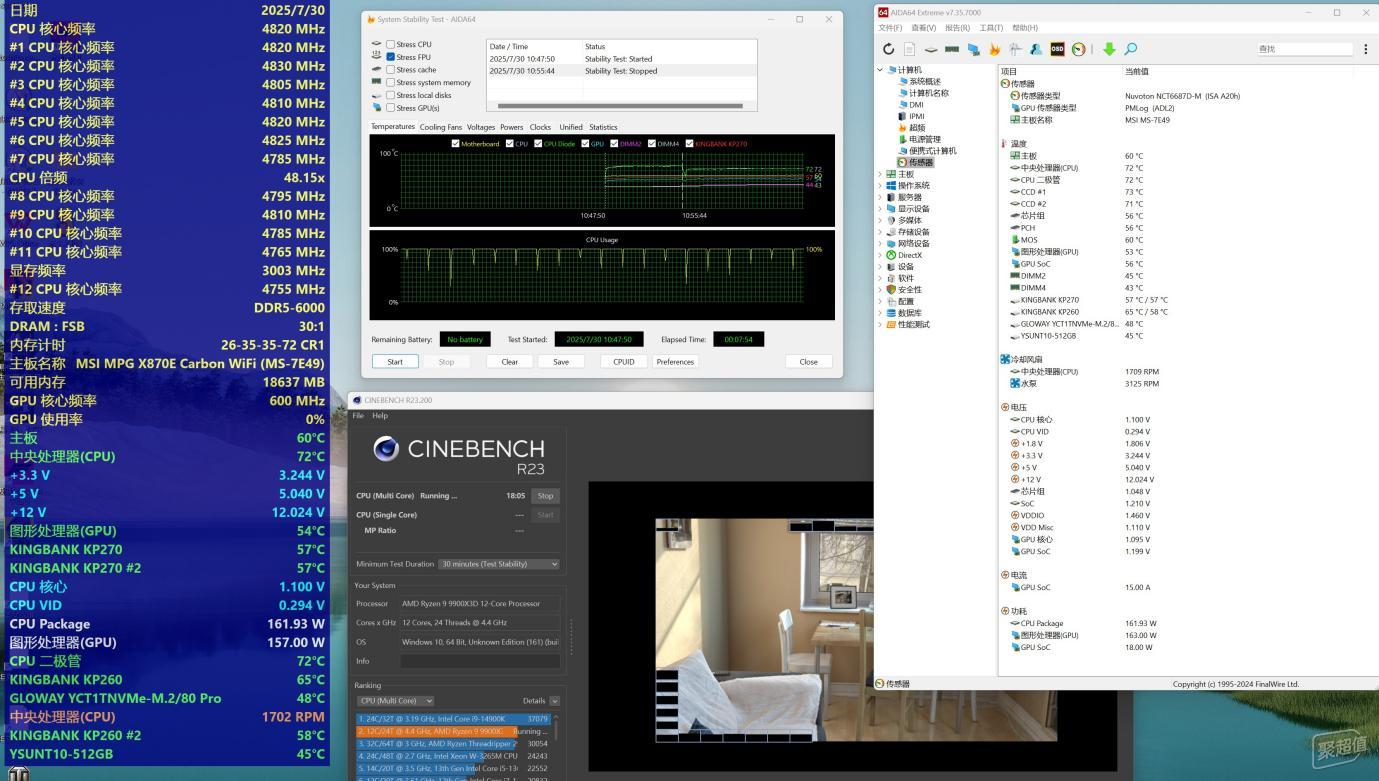Viewport: 1379px width, 781px height.
Task: Switch to Cooling Fans tab
Action: click(441, 127)
